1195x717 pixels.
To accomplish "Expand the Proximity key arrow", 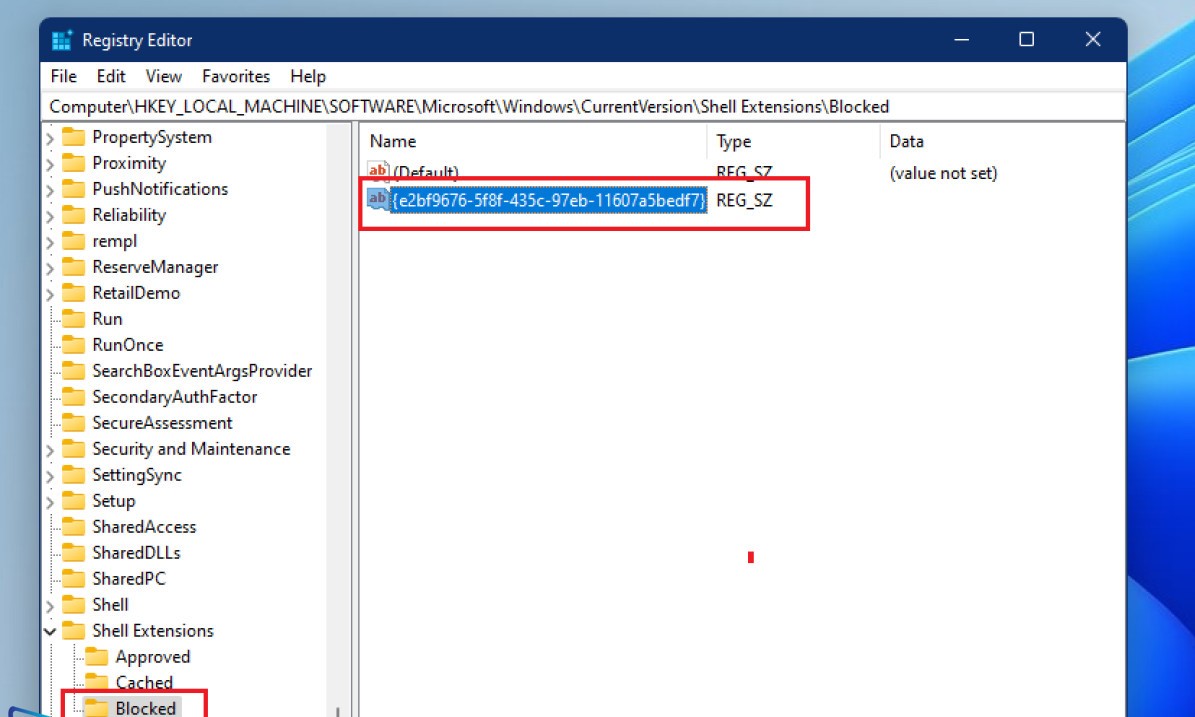I will pyautogui.click(x=50, y=163).
